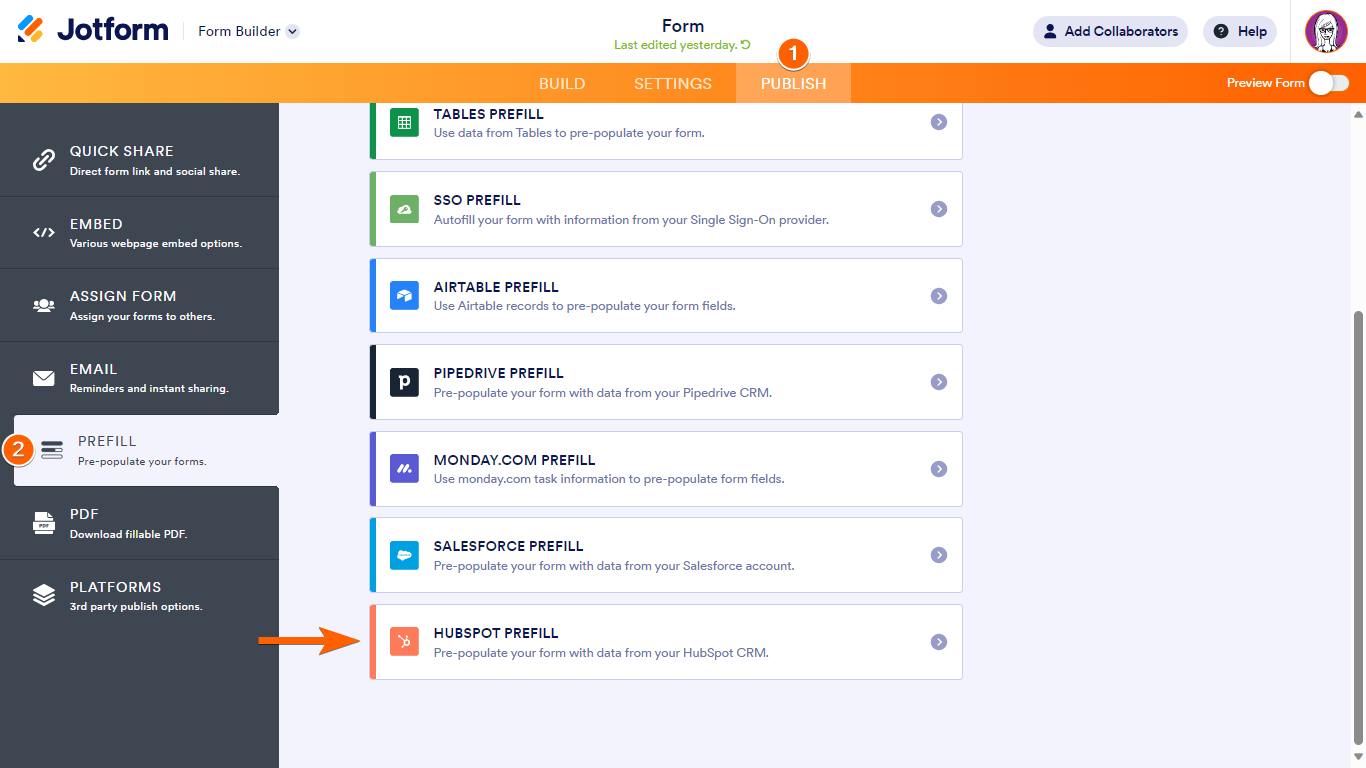The image size is (1366, 768).
Task: Click Add Collaborators button
Action: tap(1110, 31)
